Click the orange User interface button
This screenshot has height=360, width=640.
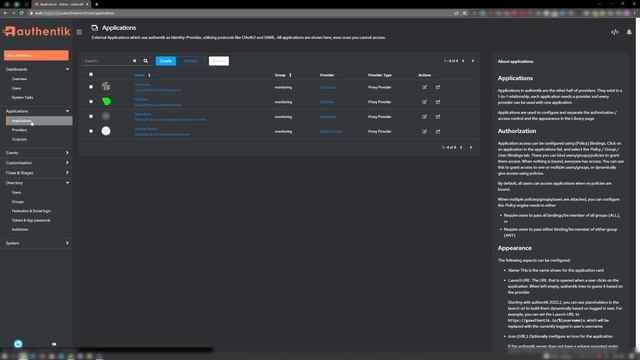point(36,55)
